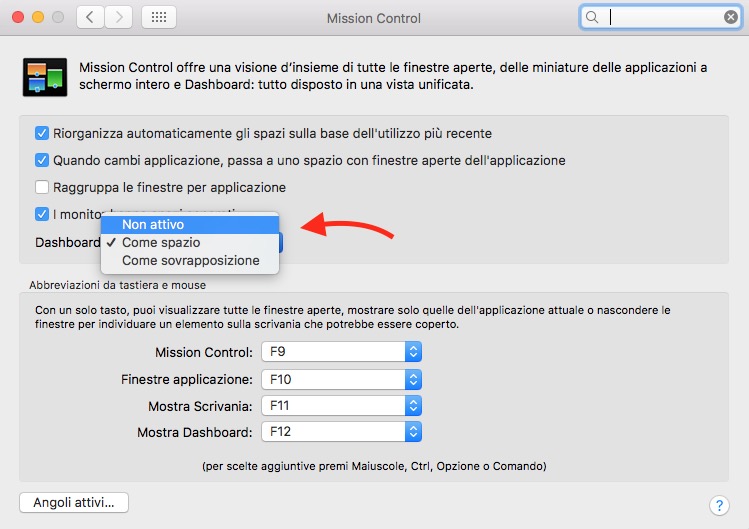Click the back navigation arrow
The width and height of the screenshot is (749, 529).
(x=91, y=18)
